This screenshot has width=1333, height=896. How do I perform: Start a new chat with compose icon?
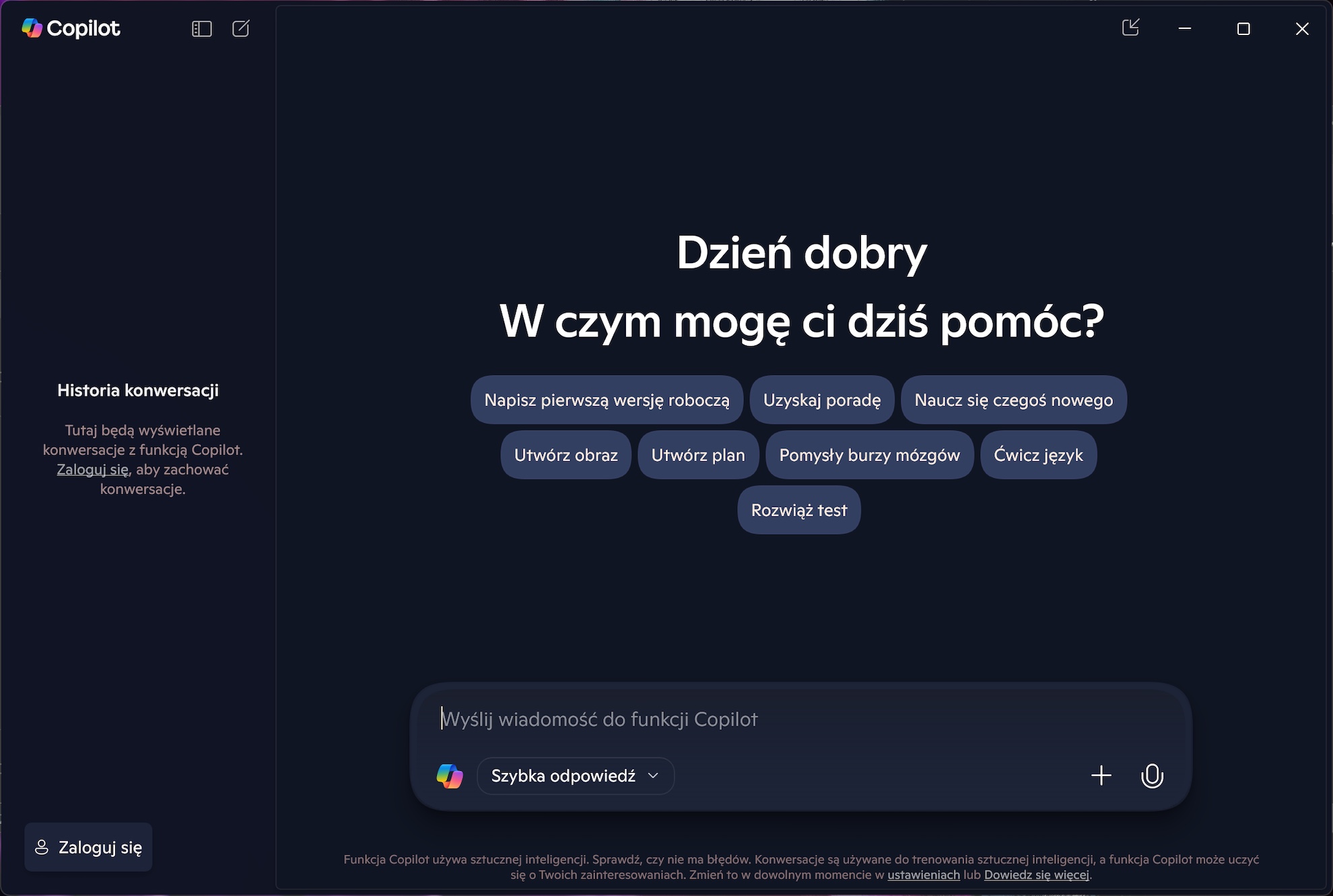coord(240,28)
